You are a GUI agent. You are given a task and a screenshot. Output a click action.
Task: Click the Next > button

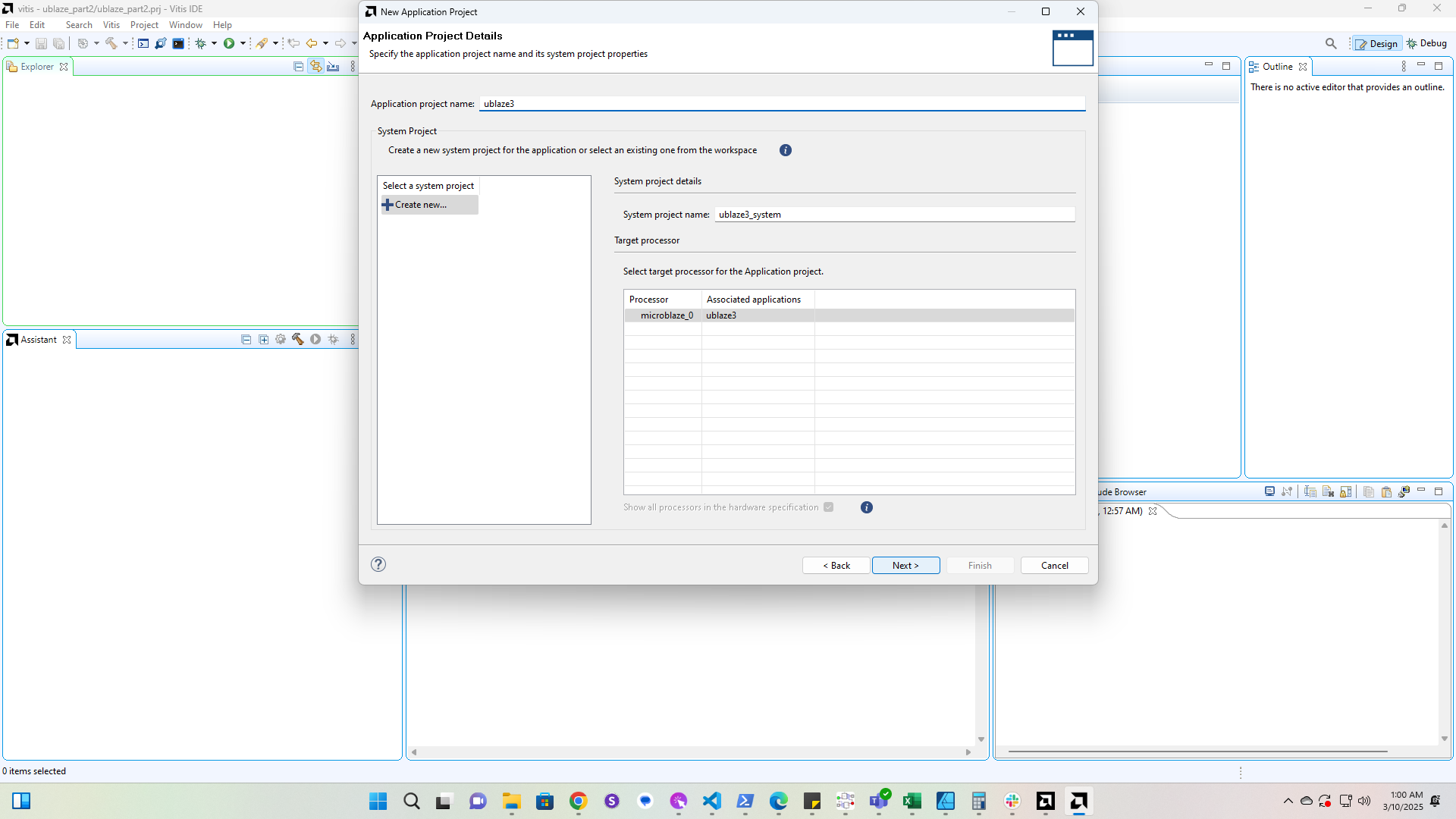coord(905,566)
